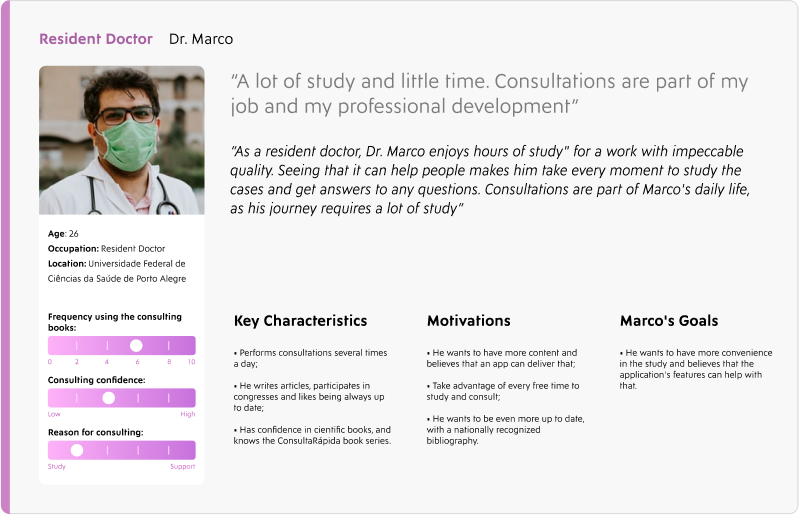This screenshot has width=799, height=515.
Task: Click the frequency slider white knob
Action: click(x=136, y=346)
